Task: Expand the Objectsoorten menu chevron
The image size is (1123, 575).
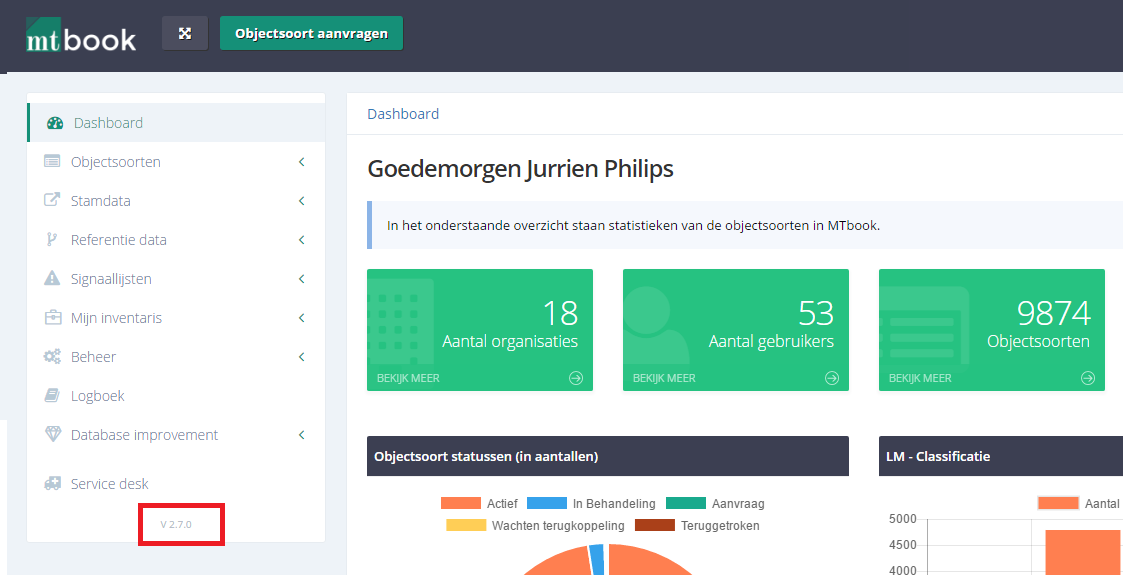Action: 302,162
